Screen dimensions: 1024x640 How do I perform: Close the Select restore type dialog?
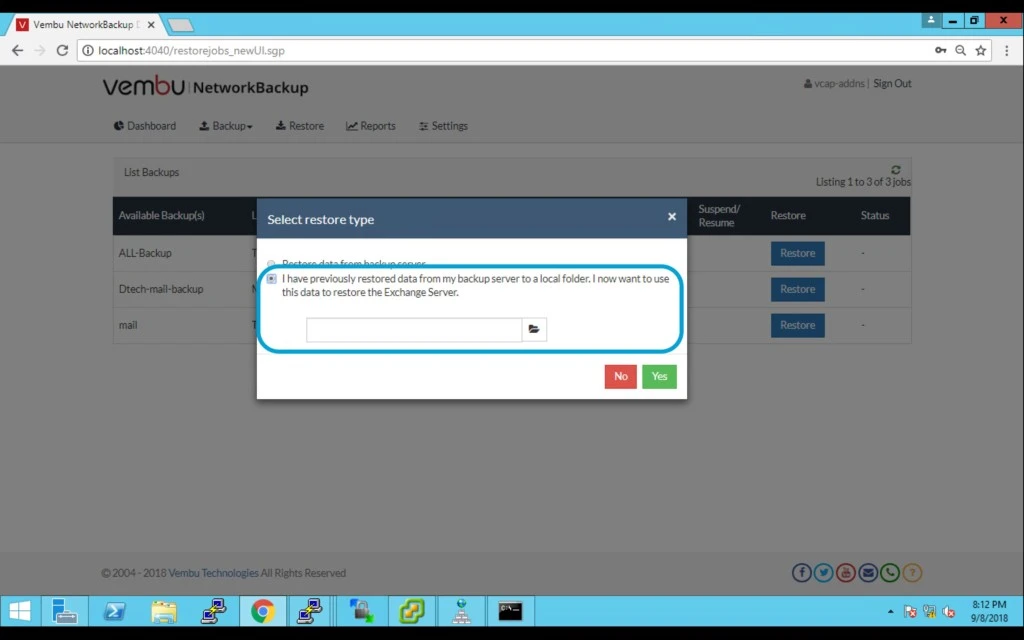[671, 217]
